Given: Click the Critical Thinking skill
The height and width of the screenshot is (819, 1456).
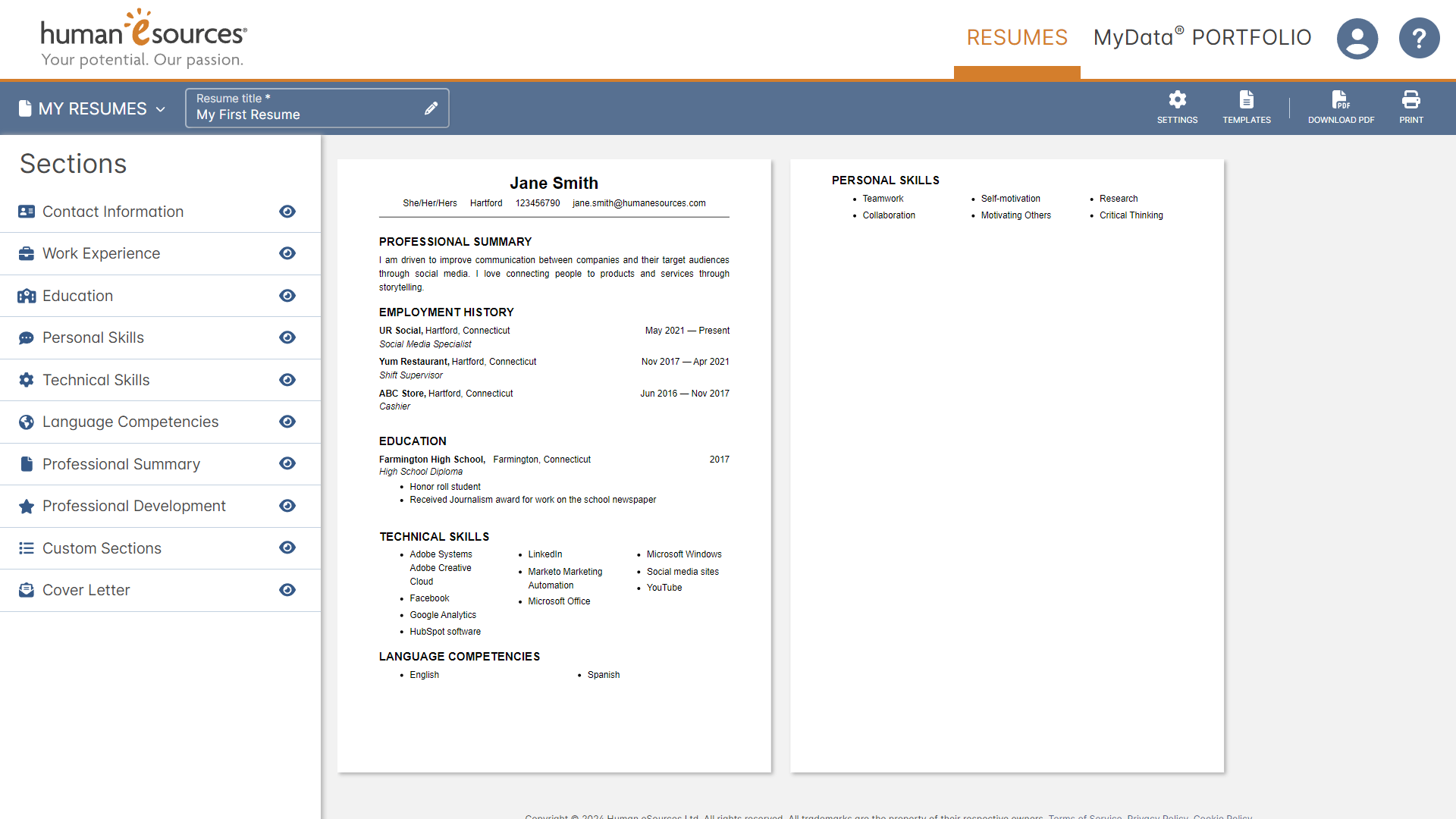Looking at the screenshot, I should 1131,215.
